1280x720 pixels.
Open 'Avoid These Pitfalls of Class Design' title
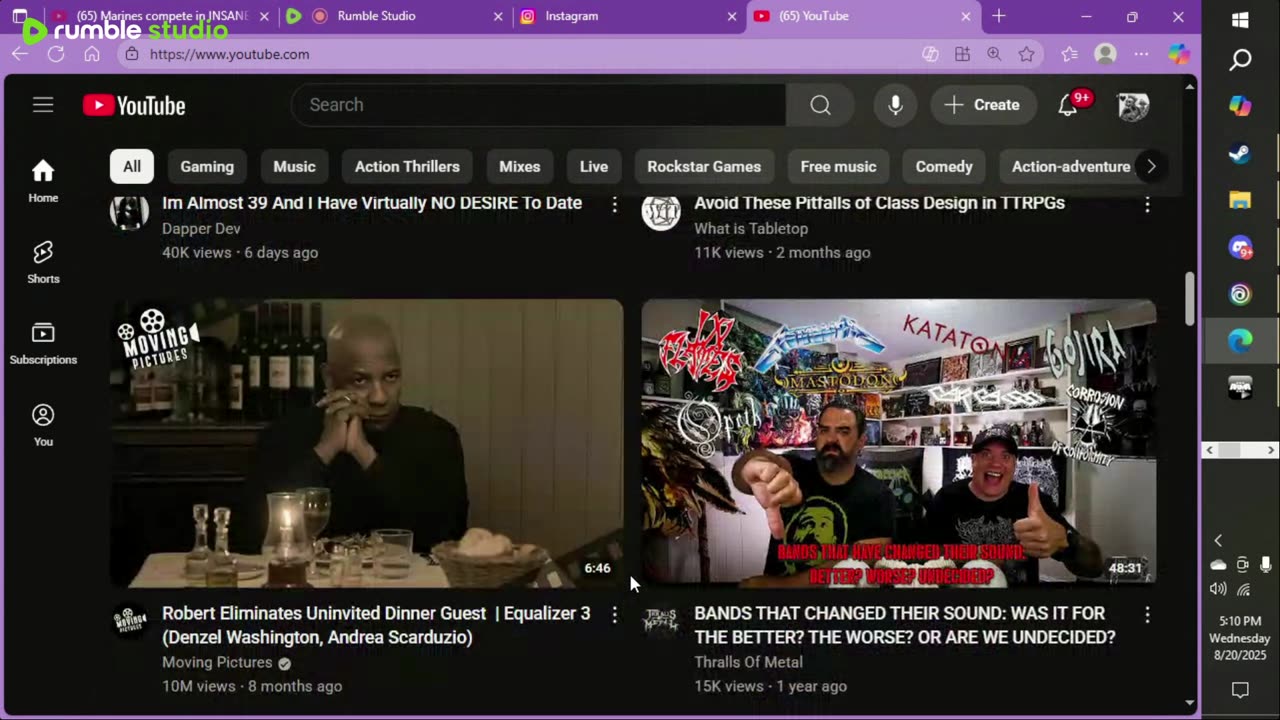[x=879, y=203]
